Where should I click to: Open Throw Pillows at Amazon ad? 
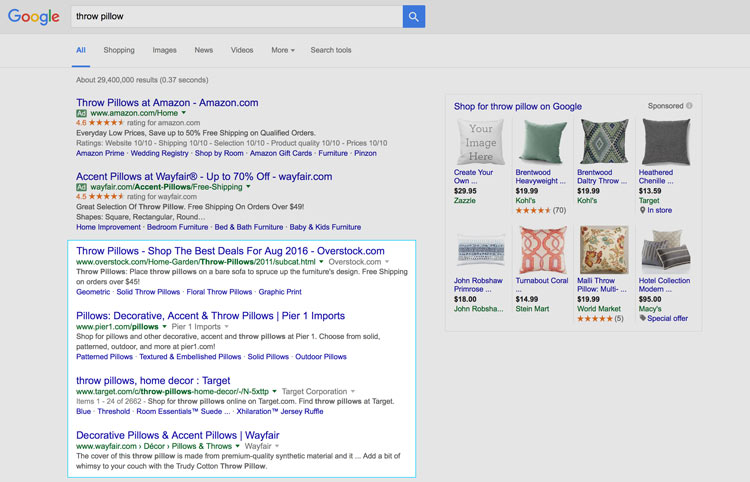point(167,102)
